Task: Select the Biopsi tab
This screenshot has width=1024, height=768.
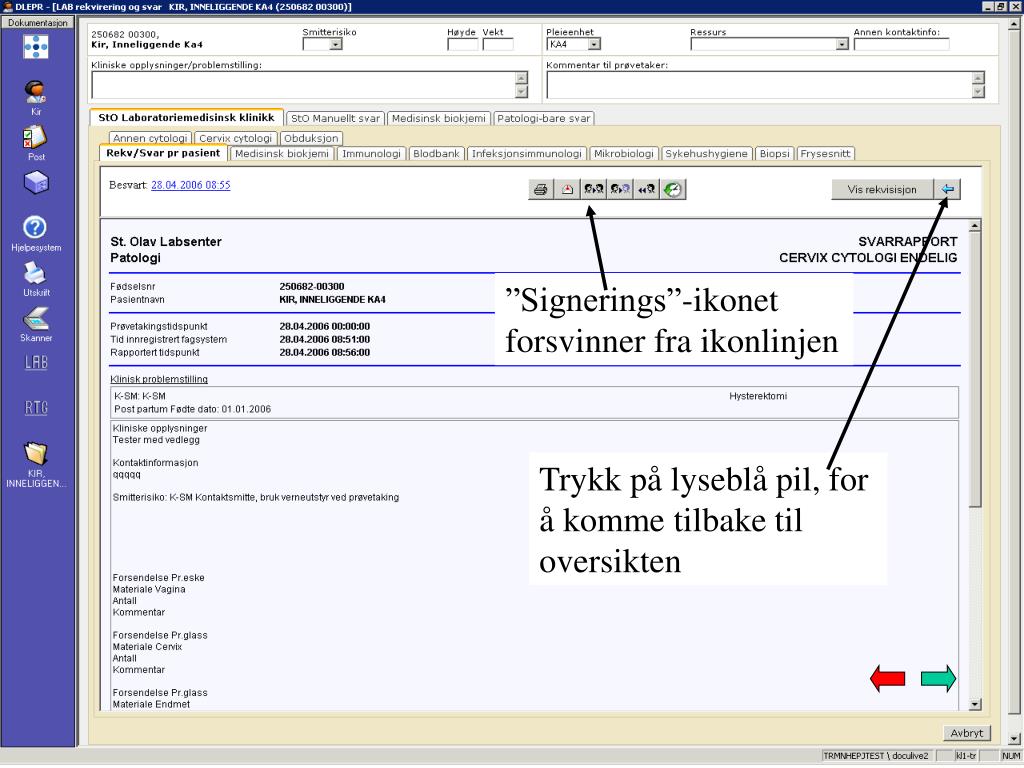Action: click(x=775, y=153)
